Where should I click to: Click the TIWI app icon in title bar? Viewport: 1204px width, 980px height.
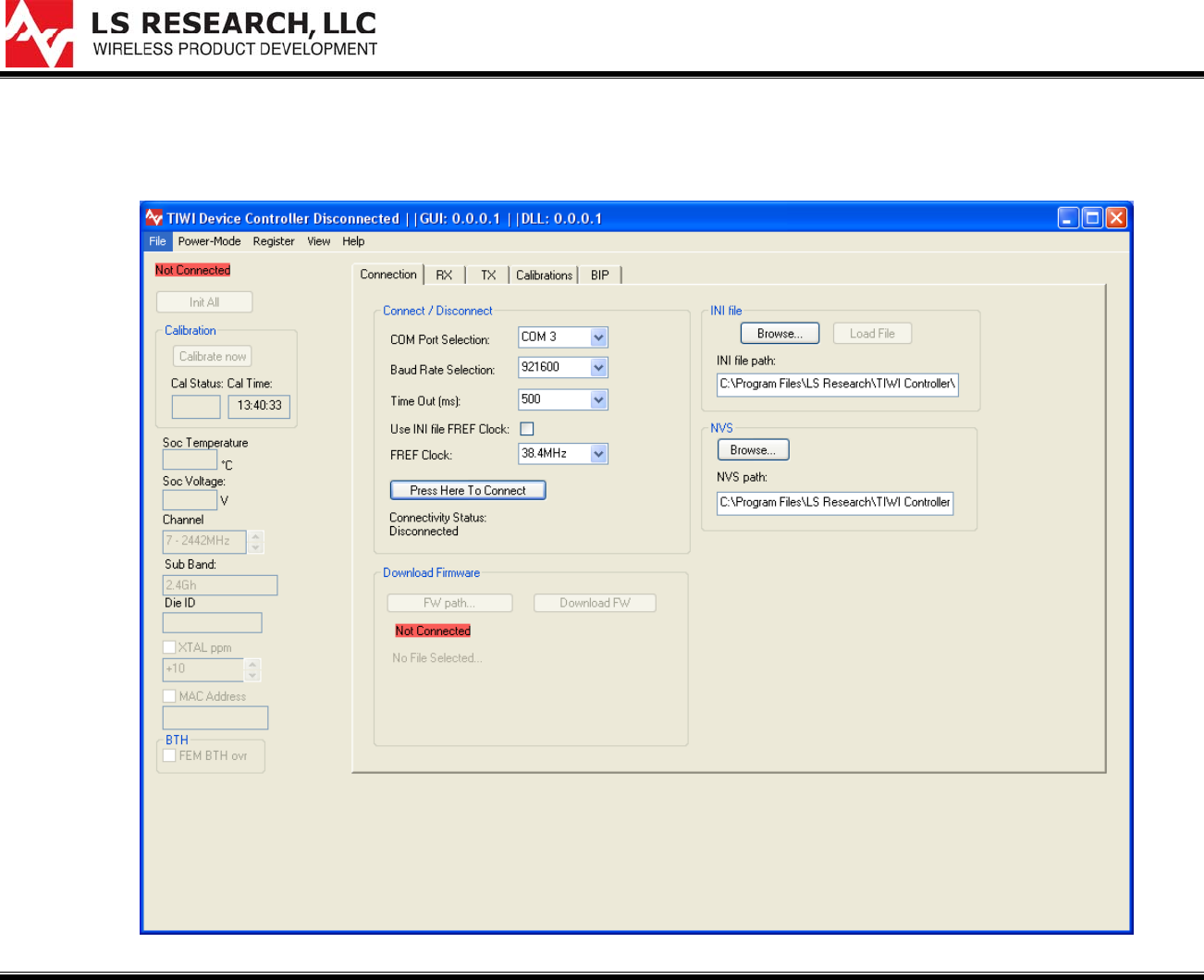coord(154,218)
